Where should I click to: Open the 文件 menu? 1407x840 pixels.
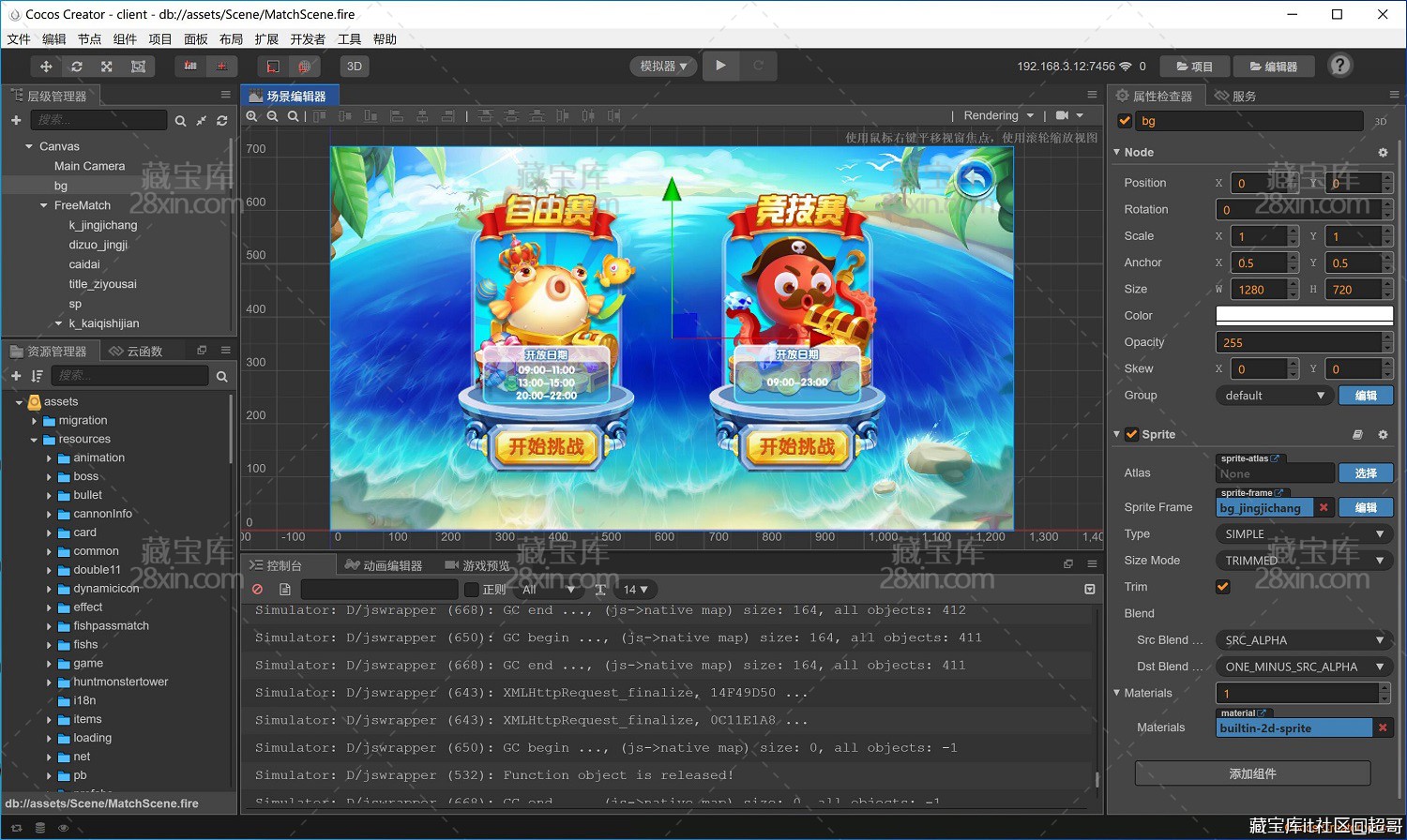[19, 39]
